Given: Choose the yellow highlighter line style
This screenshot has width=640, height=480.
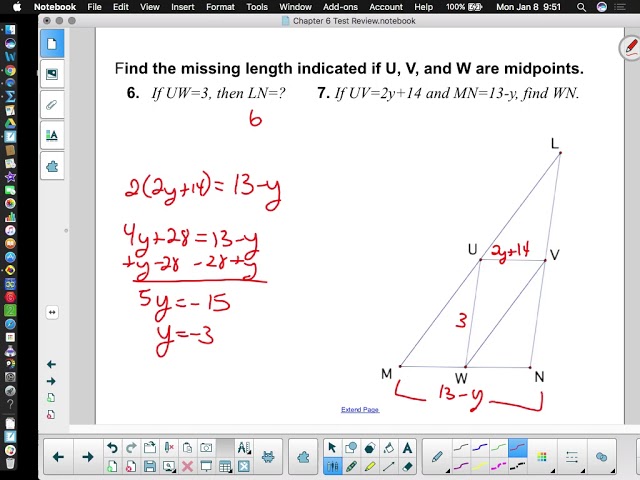Looking at the screenshot, I should [x=480, y=466].
